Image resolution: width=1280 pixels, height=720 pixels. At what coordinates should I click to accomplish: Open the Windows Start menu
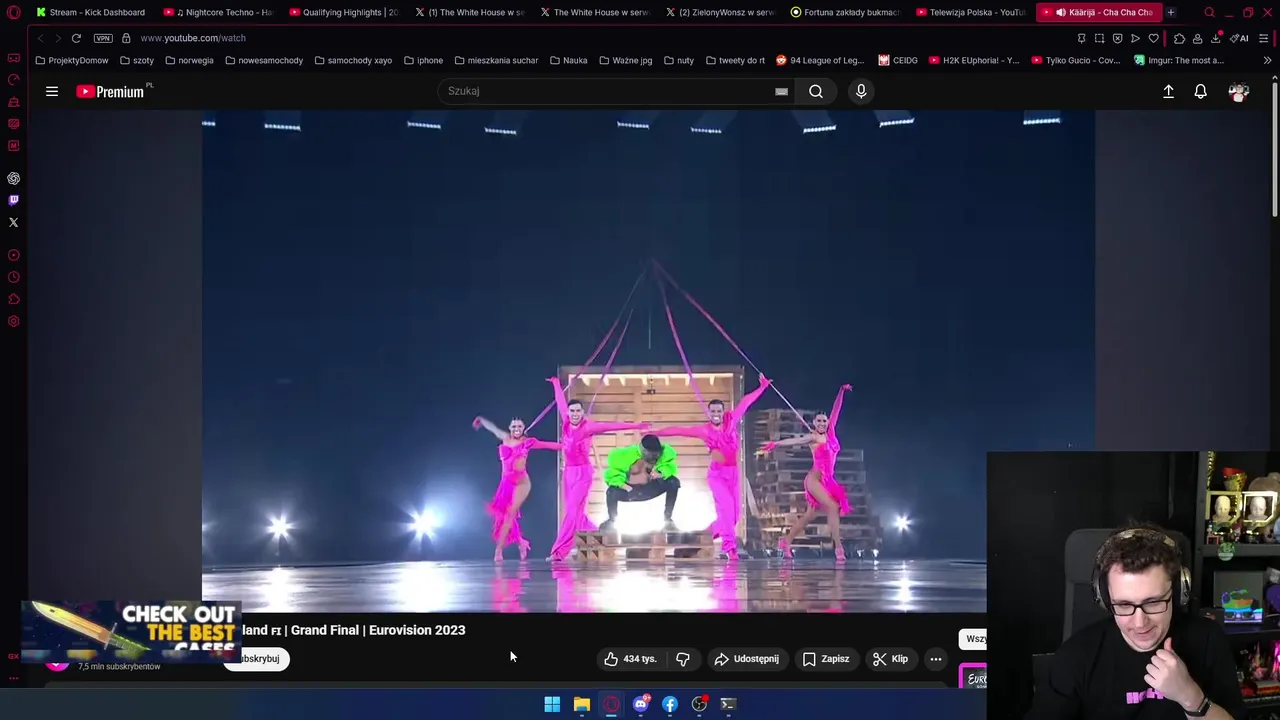[552, 704]
